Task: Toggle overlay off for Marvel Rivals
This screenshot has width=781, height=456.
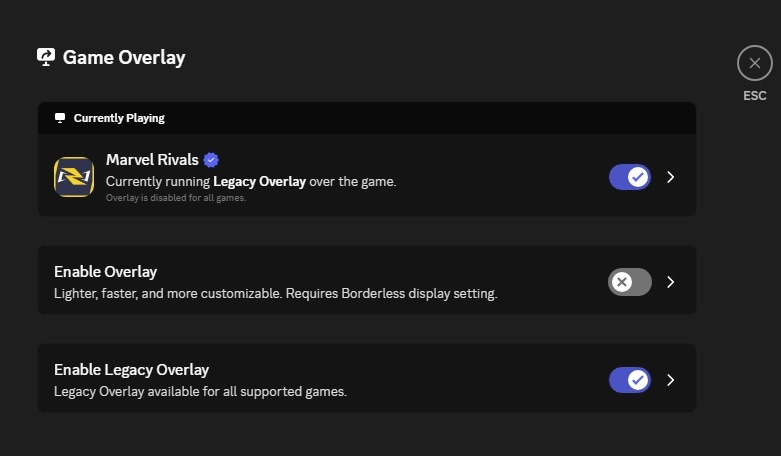Action: (629, 177)
